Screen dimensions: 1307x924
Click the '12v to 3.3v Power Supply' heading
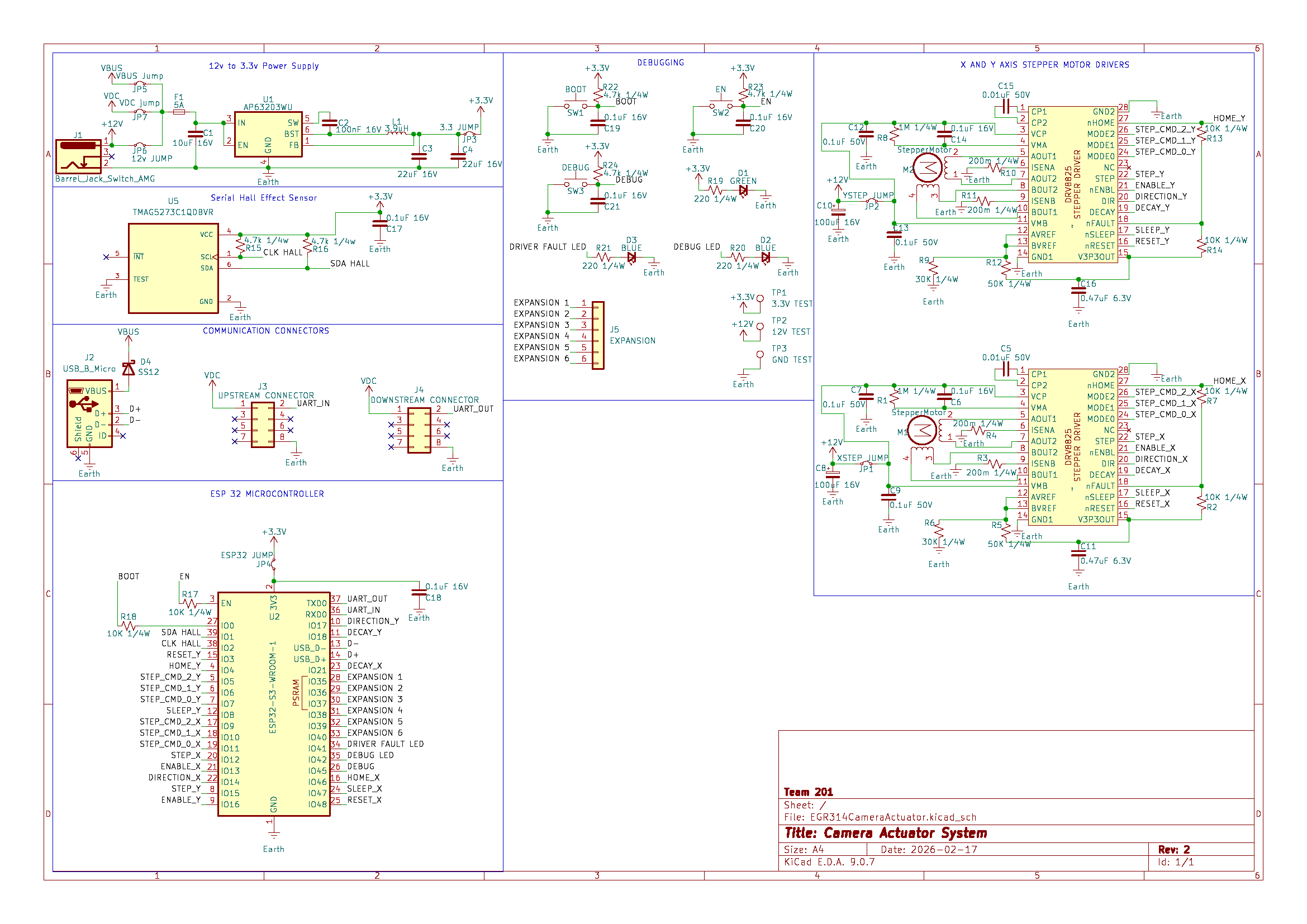[264, 66]
